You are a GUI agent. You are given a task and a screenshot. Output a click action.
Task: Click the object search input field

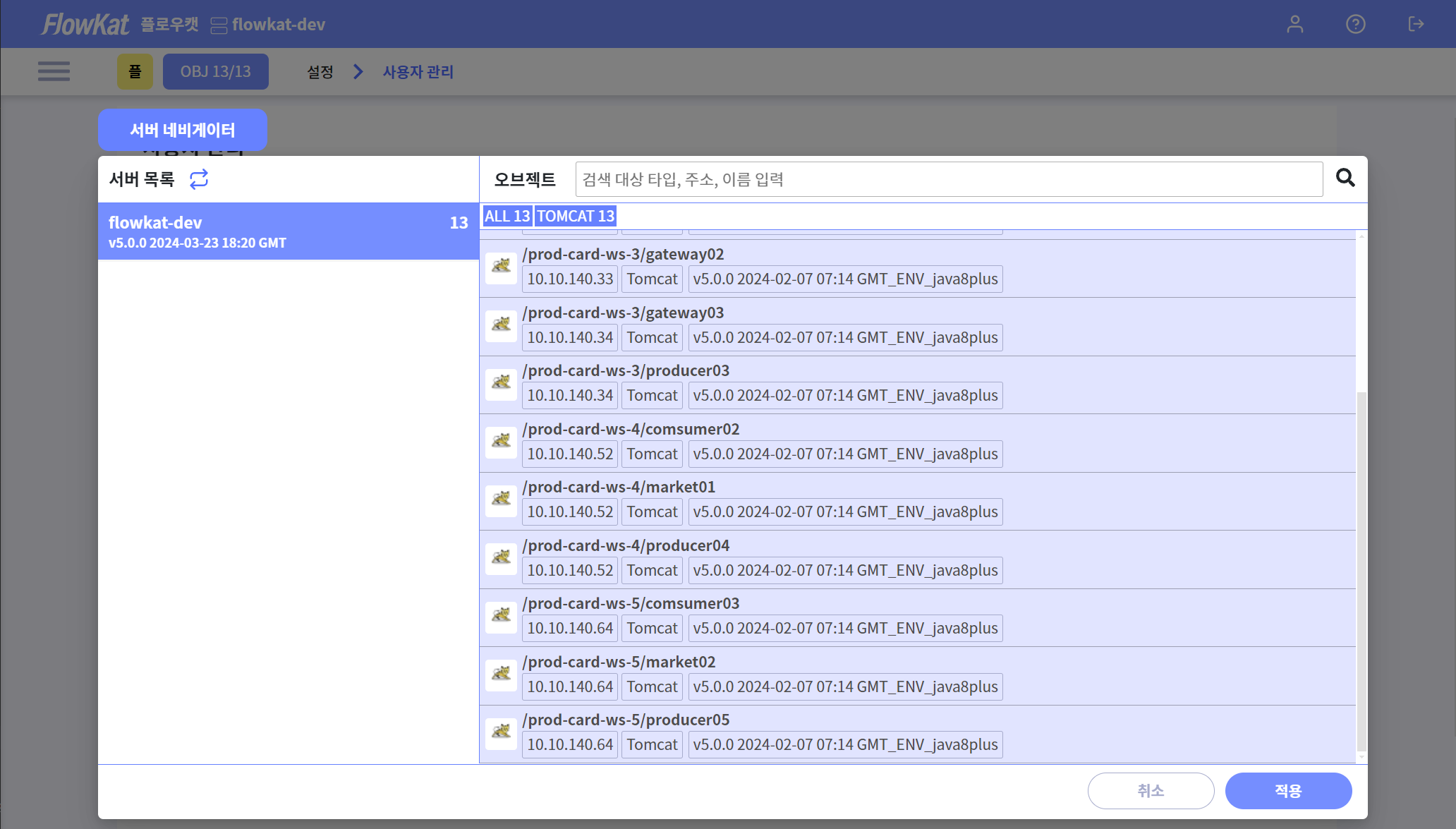[948, 179]
